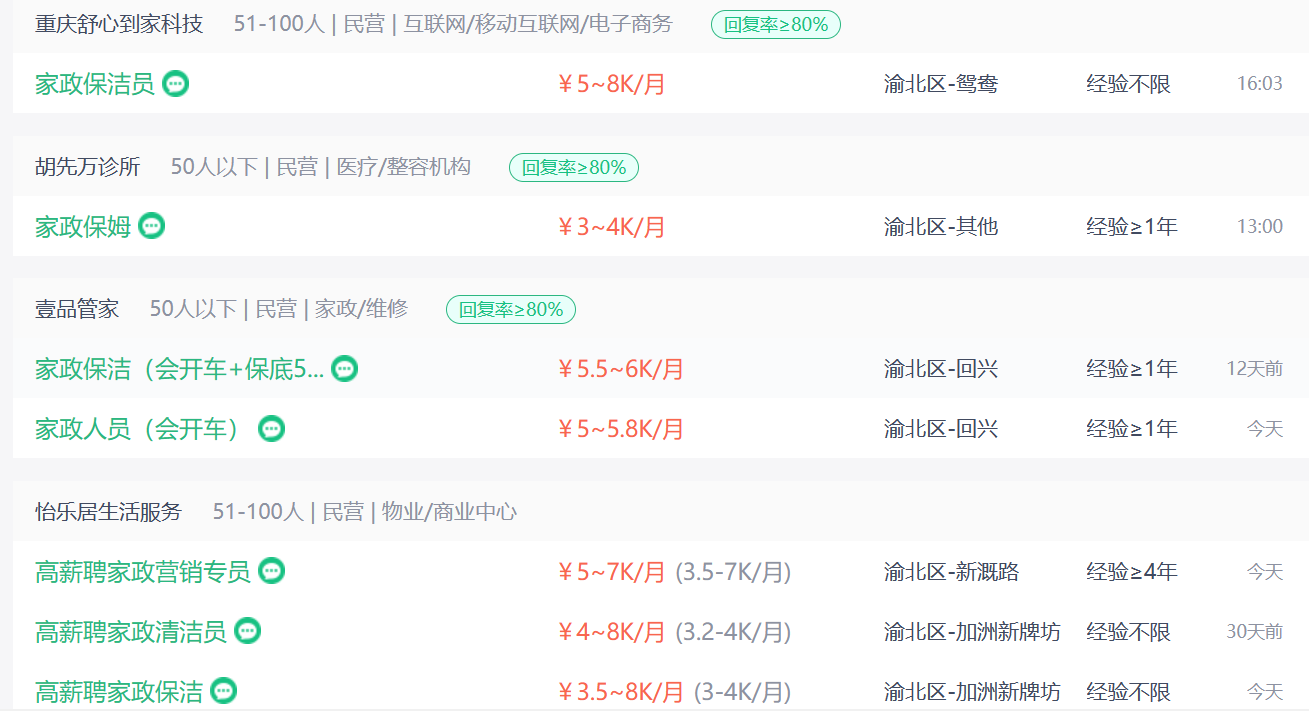Image resolution: width=1309 pixels, height=711 pixels.
Task: Visit 怡乐居生活服务 company profile
Action: click(109, 512)
